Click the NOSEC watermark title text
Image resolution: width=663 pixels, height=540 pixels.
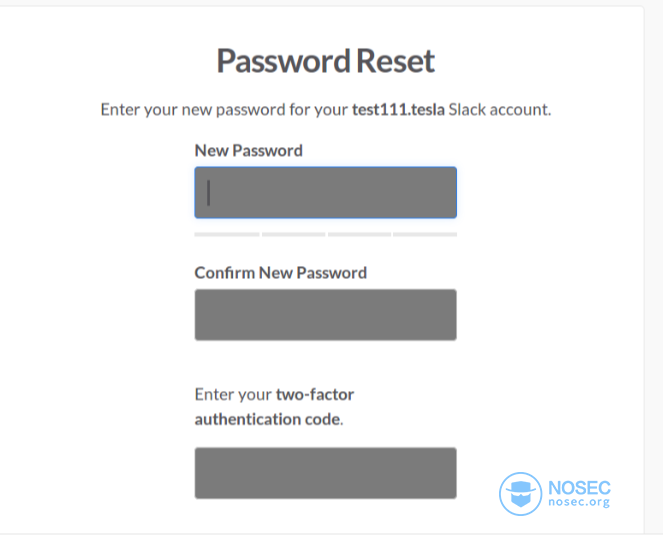pyautogui.click(x=579, y=488)
